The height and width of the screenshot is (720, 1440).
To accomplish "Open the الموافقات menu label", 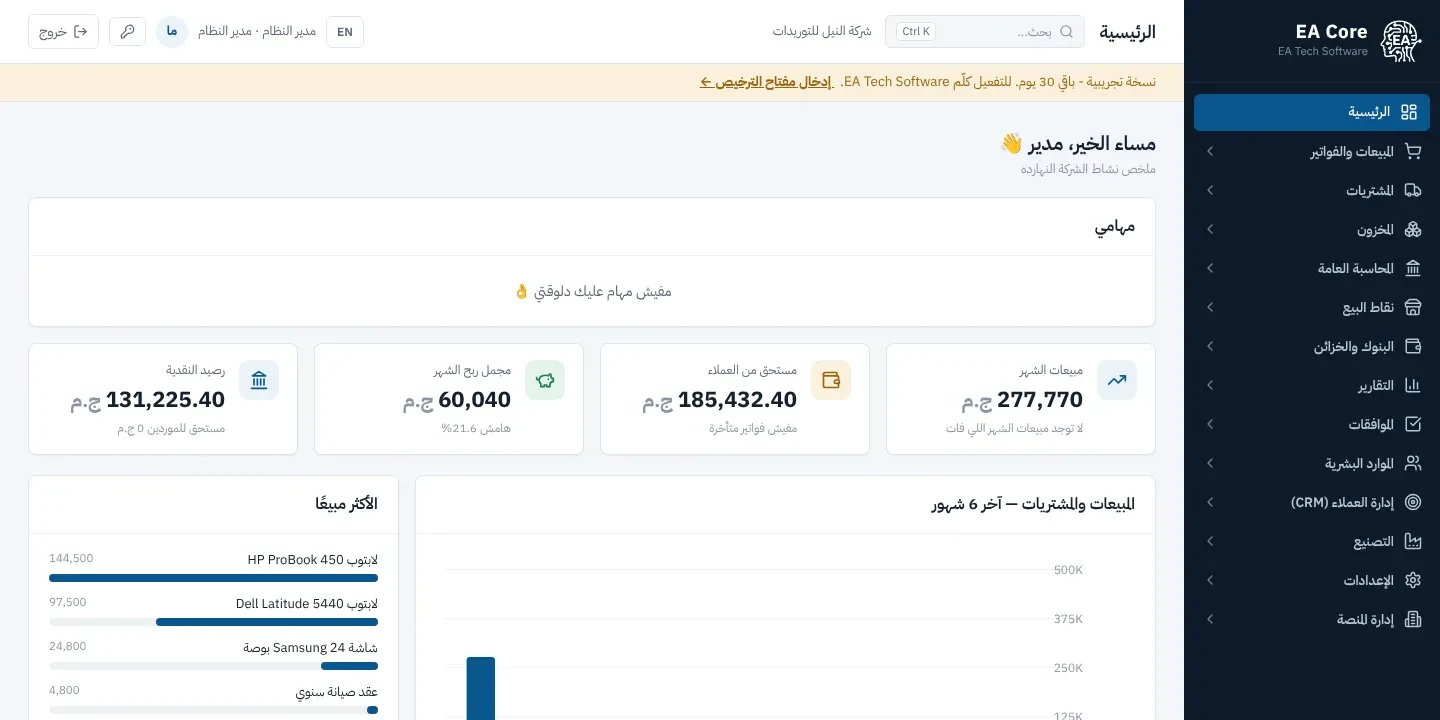I will click(1371, 424).
